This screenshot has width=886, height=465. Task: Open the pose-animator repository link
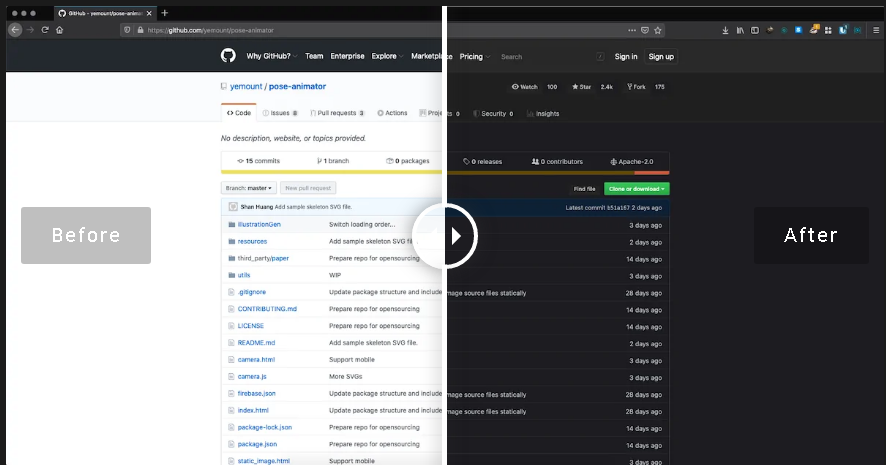pos(297,86)
